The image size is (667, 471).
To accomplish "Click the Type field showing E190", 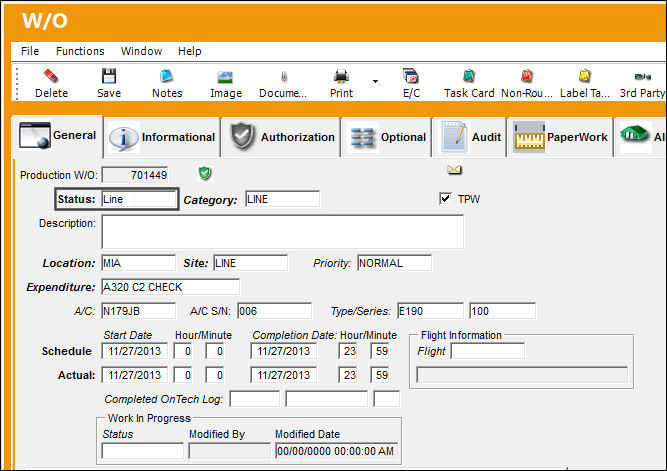I will (x=430, y=311).
